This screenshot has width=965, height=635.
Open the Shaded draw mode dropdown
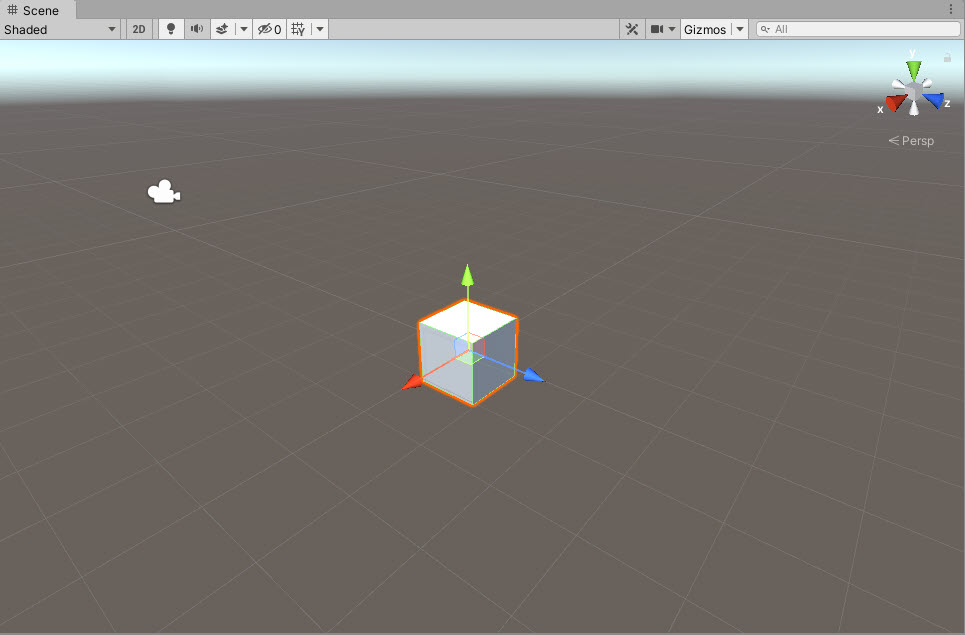60,29
